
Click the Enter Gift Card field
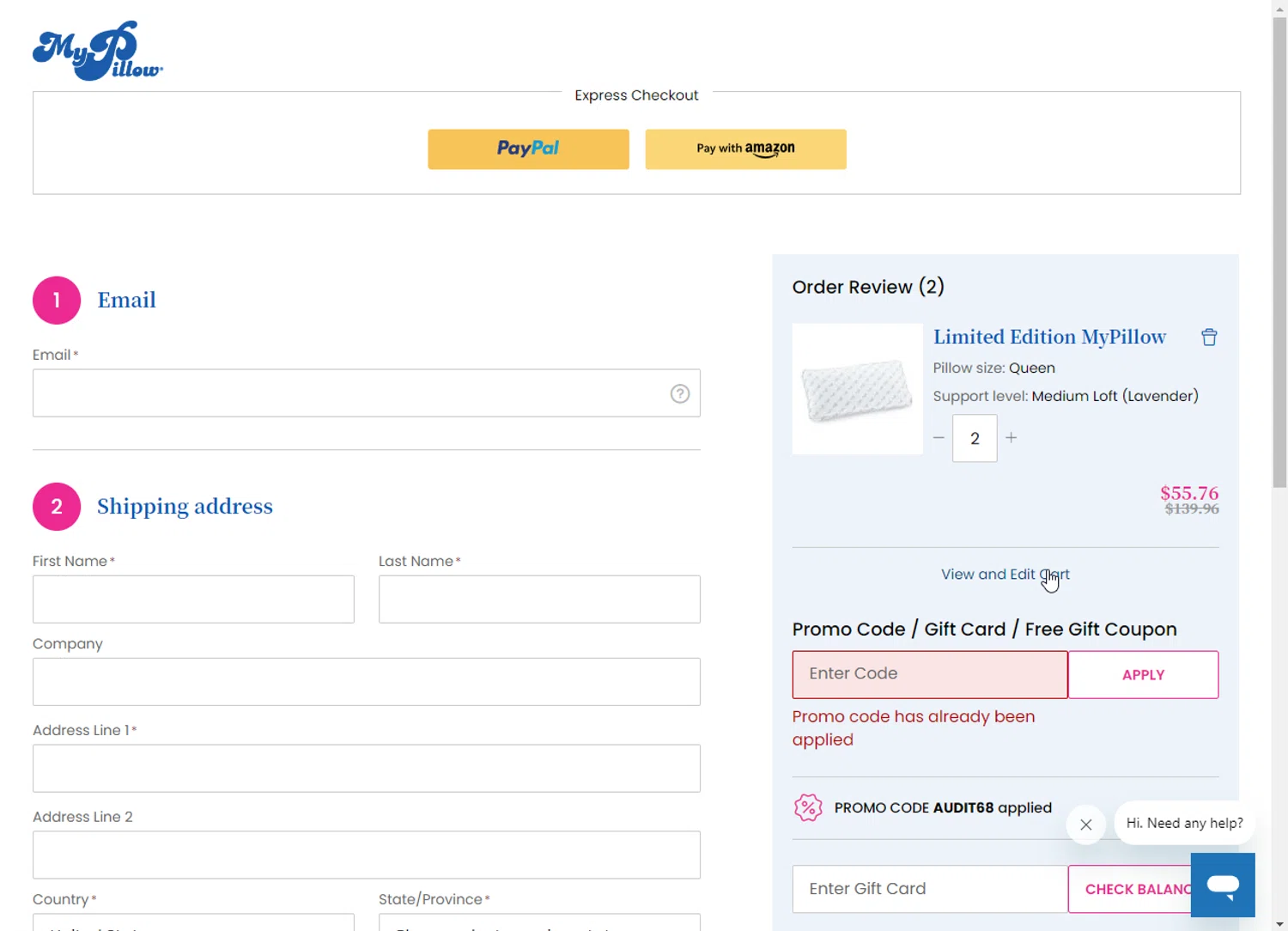(x=930, y=889)
